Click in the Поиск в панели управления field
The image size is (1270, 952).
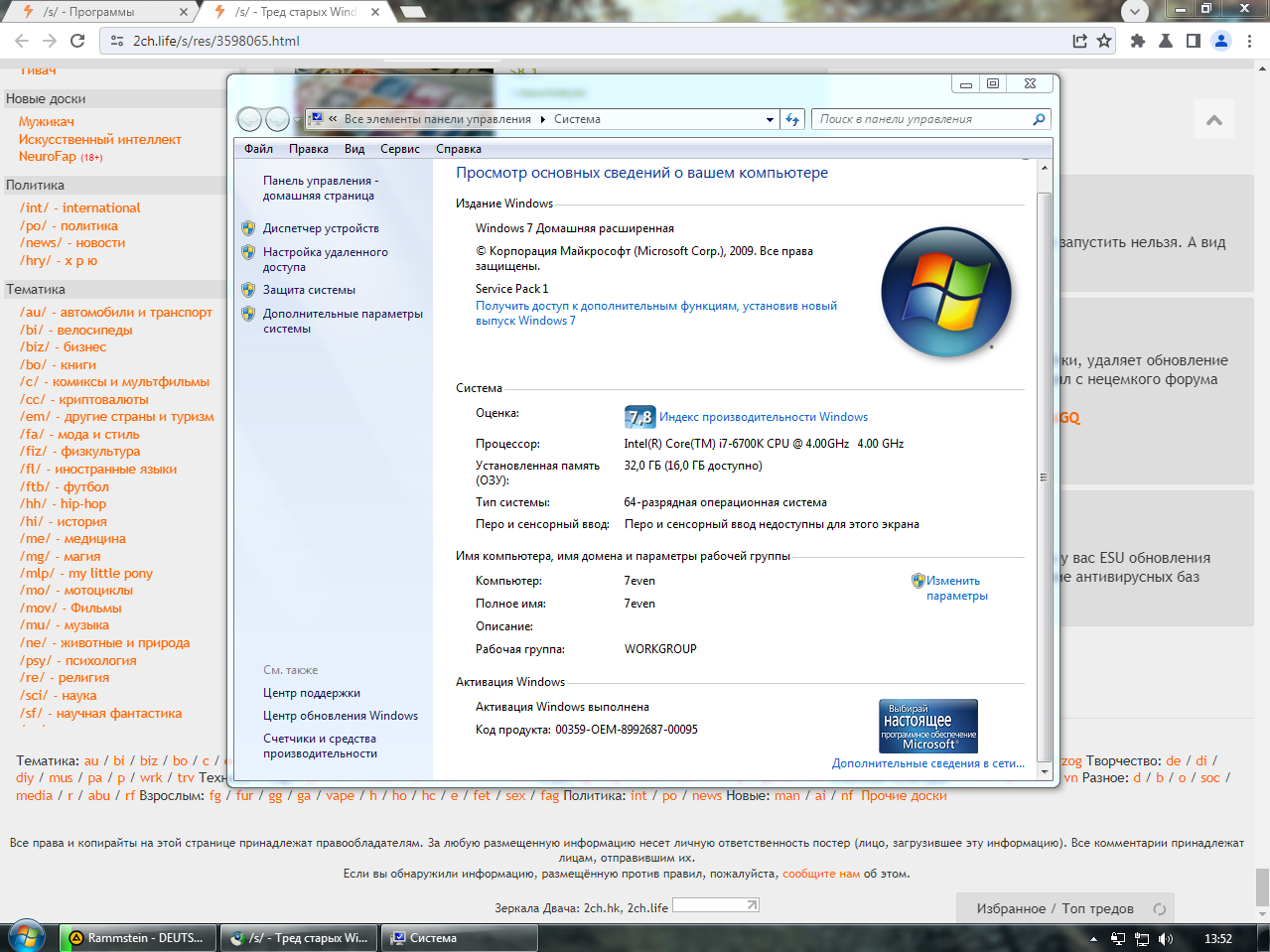tap(918, 119)
